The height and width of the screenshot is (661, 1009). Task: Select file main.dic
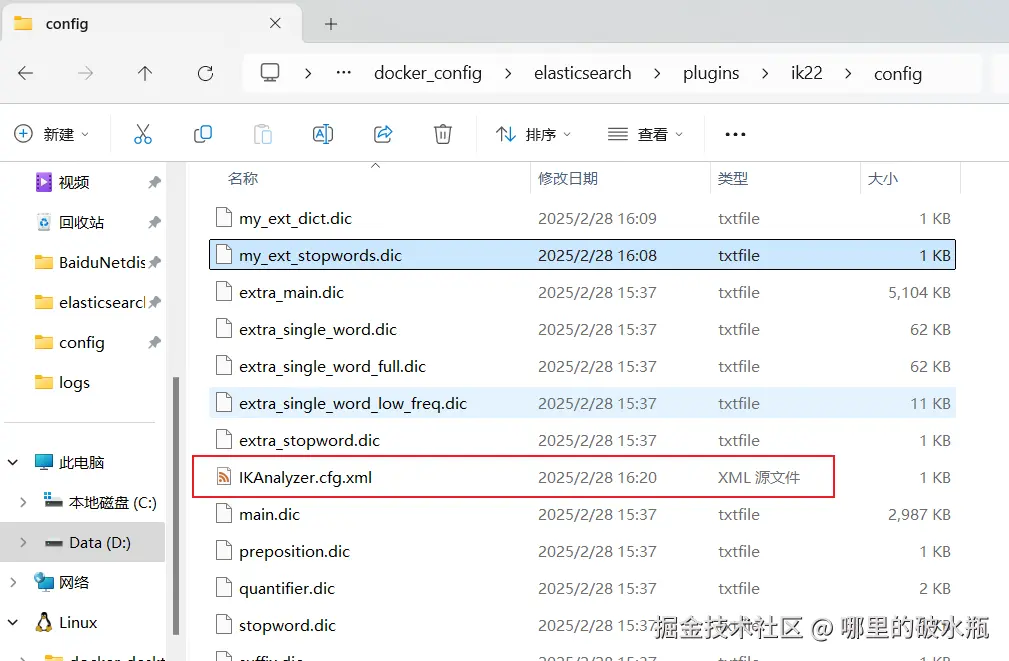click(x=582, y=514)
